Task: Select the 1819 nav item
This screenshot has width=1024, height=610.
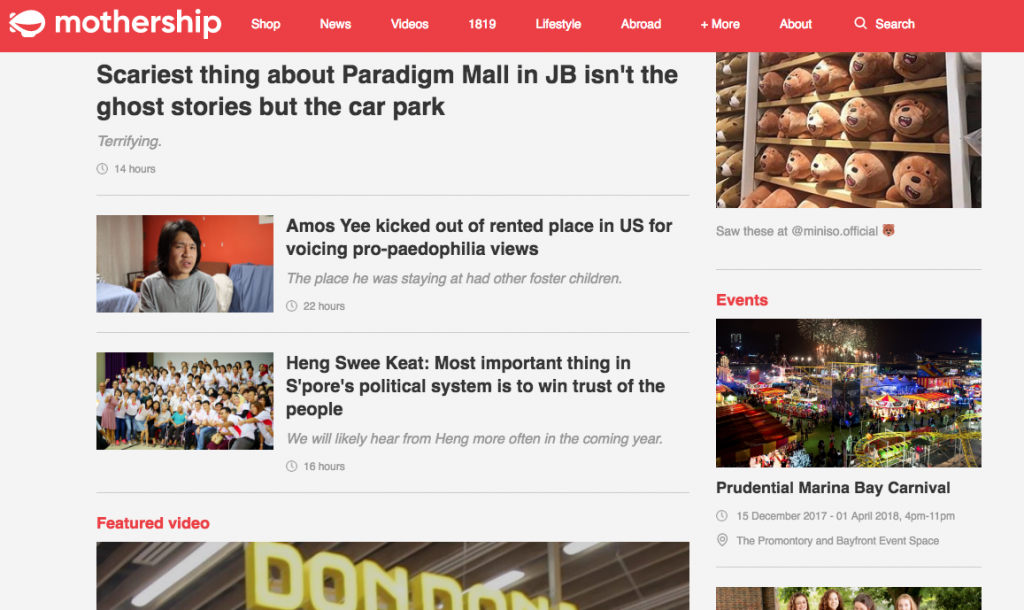Action: 482,24
